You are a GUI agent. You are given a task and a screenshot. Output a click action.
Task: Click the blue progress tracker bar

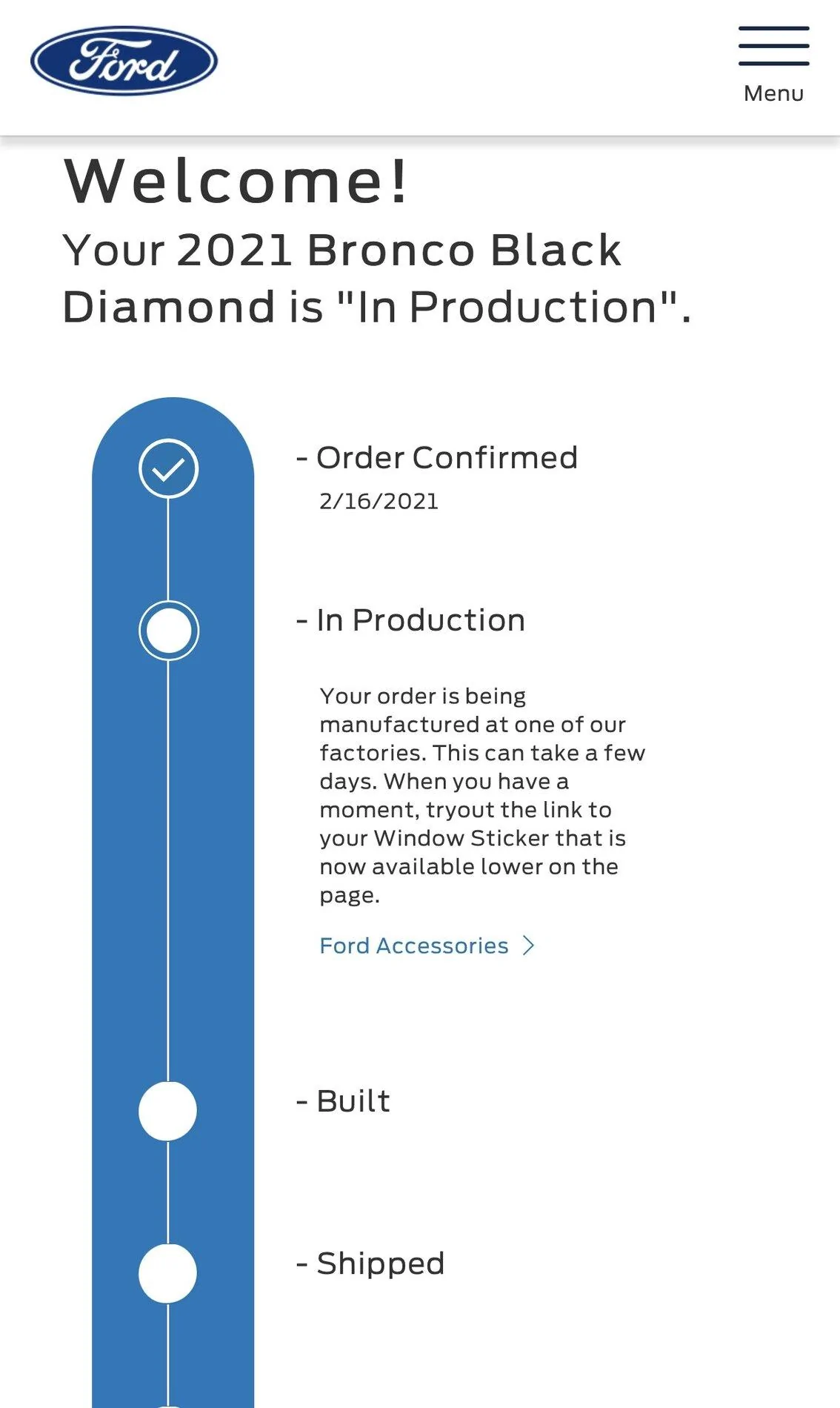pos(173,903)
